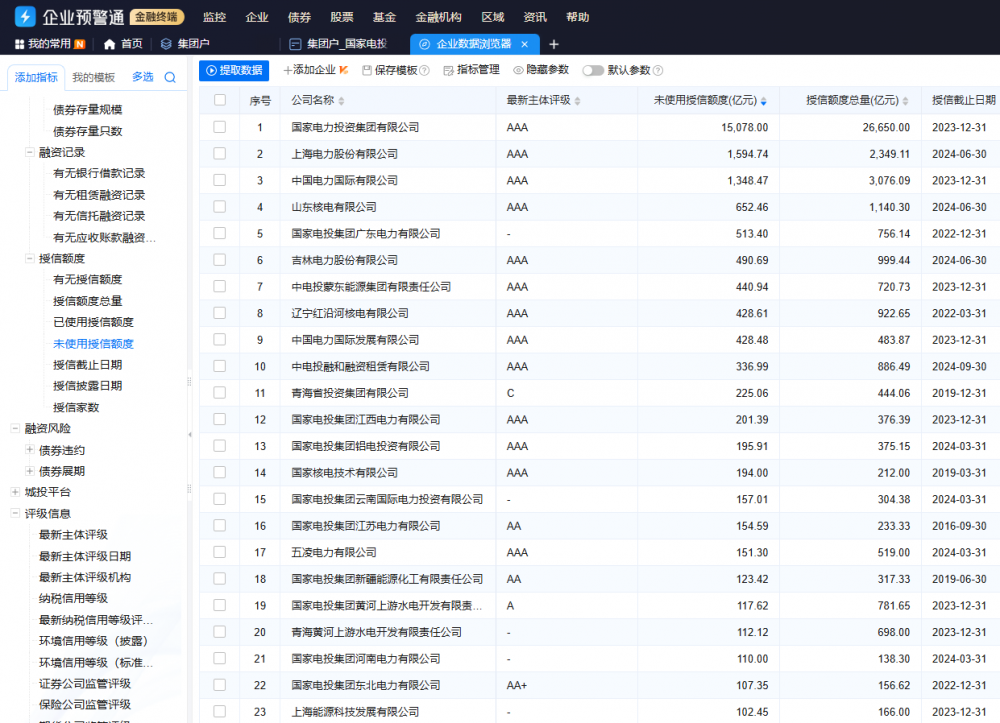This screenshot has height=723, width=1000.
Task: Open the 债券 menu
Action: point(299,17)
